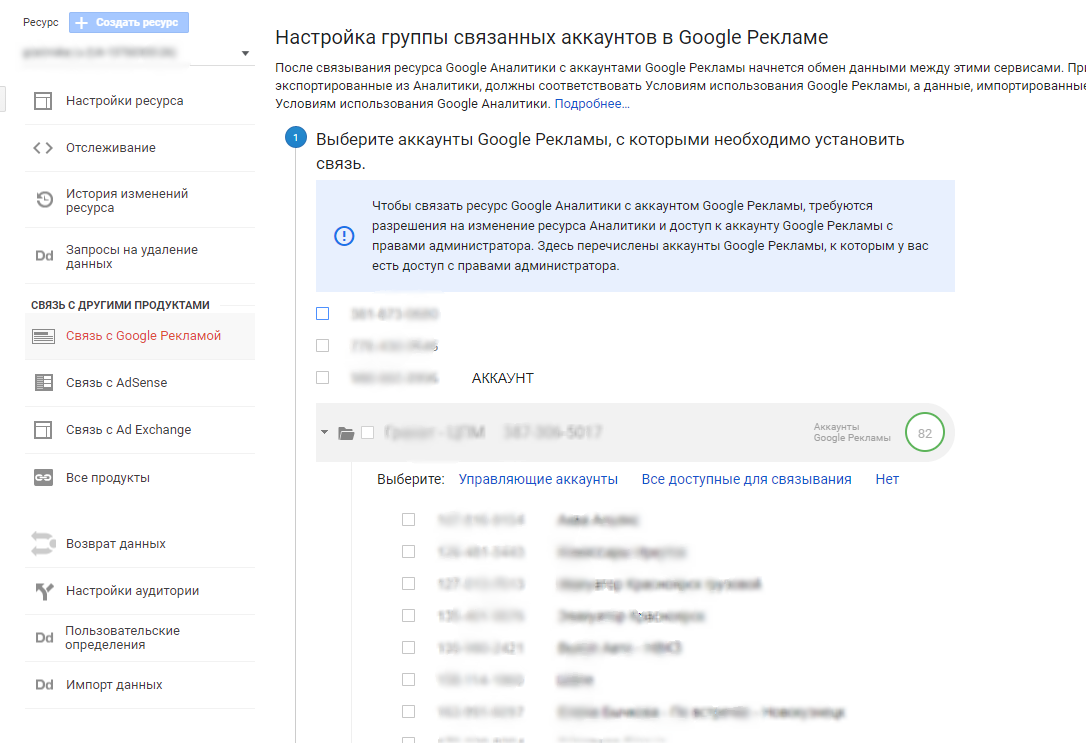Click the Отслеживание code brackets icon
Screen dimensions: 1086x743
[43, 147]
